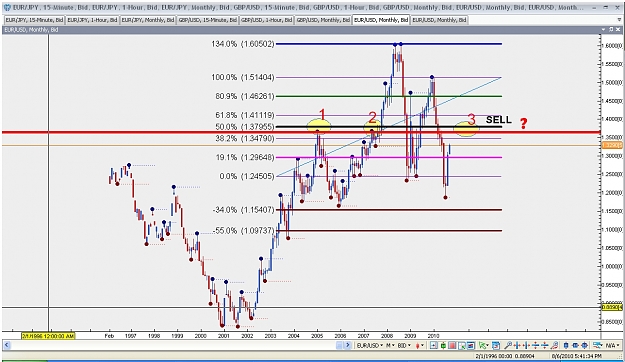Click the second blue horizontal bar with red arrows icon
Viewport: 625px width, 362px height.
(544, 345)
